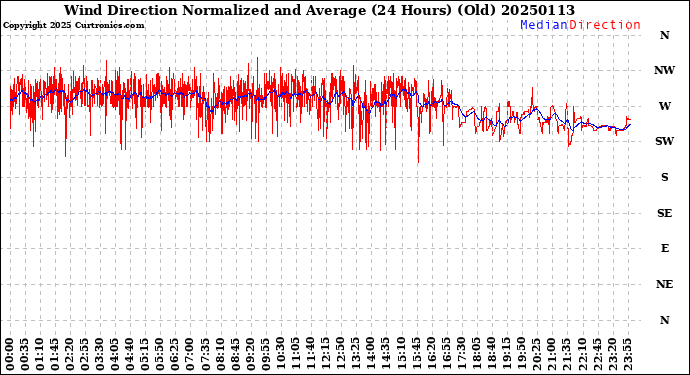This screenshot has height=375, width=690.
Task: Click the bottom N label on the axis
Action: [664, 320]
